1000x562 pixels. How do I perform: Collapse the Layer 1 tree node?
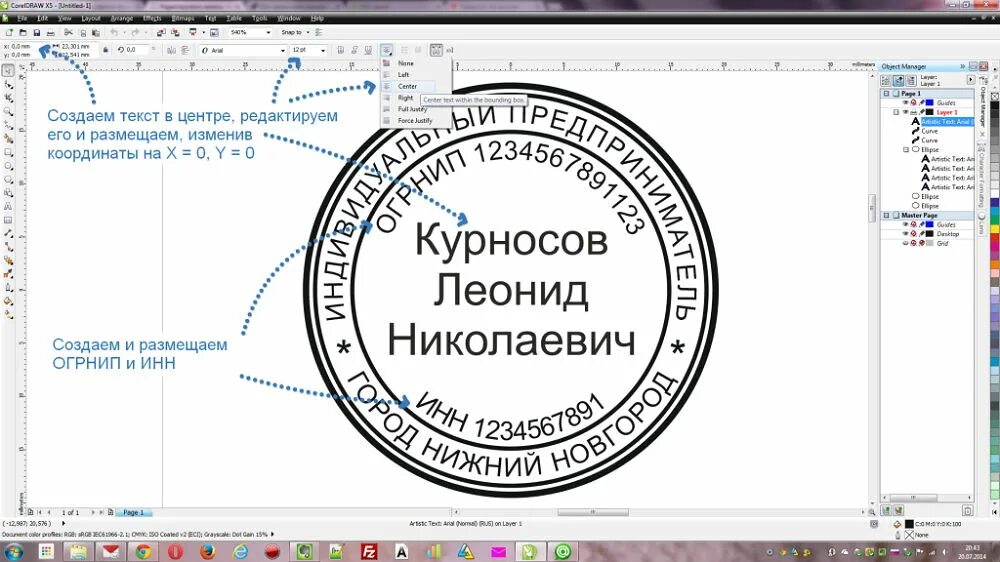(x=896, y=112)
